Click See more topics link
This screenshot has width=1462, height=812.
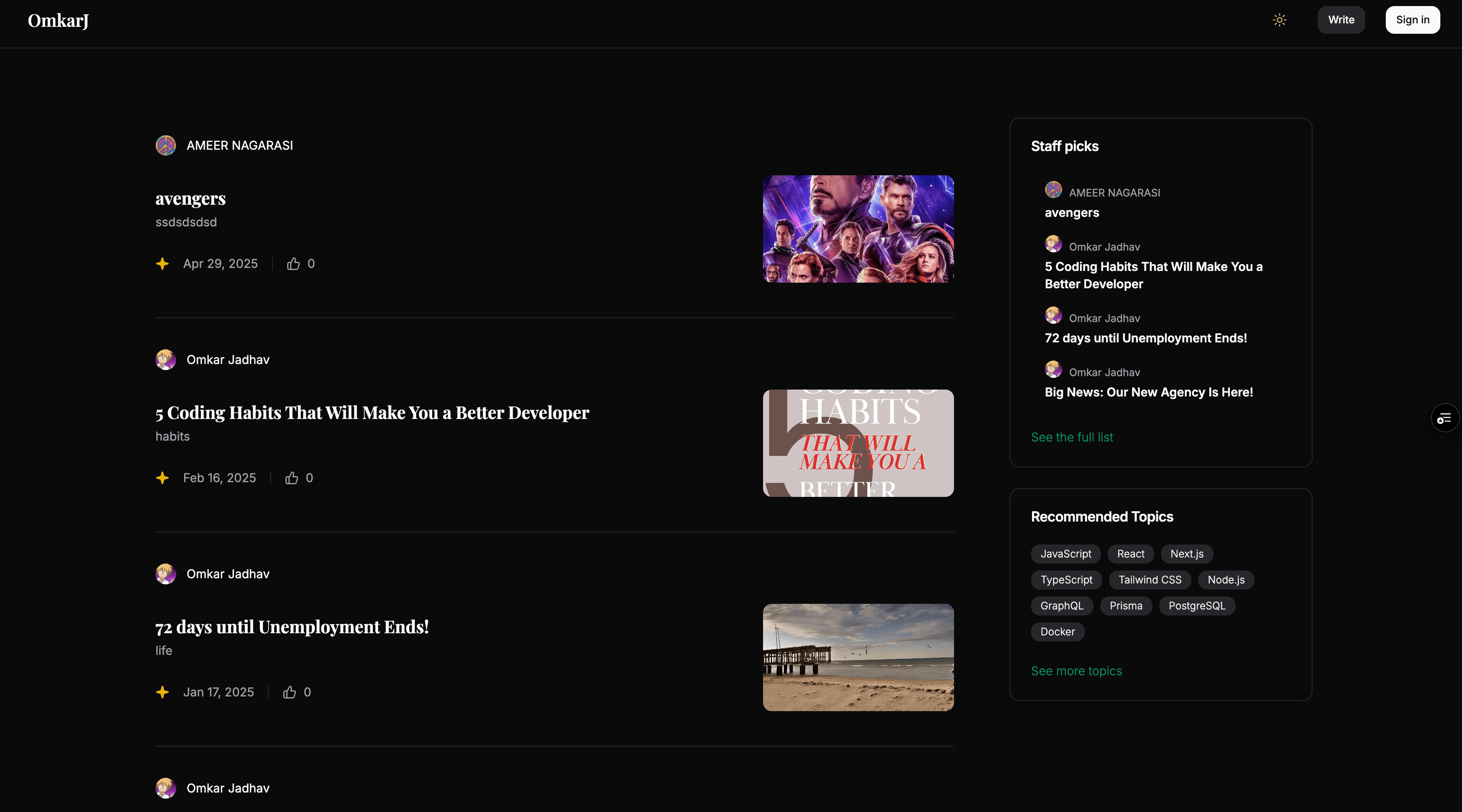pyautogui.click(x=1076, y=671)
